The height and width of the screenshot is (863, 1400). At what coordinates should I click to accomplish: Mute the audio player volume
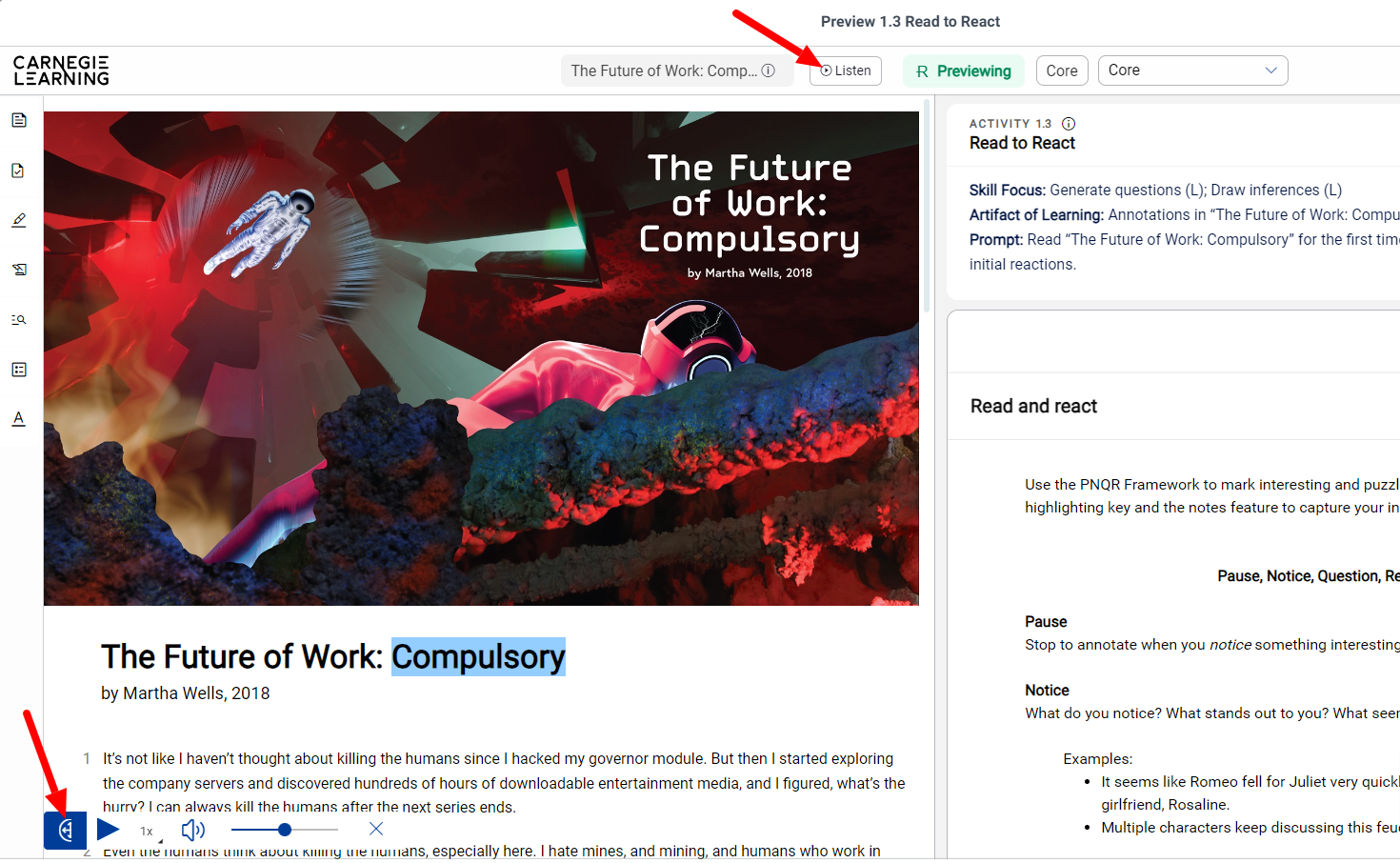[x=192, y=830]
